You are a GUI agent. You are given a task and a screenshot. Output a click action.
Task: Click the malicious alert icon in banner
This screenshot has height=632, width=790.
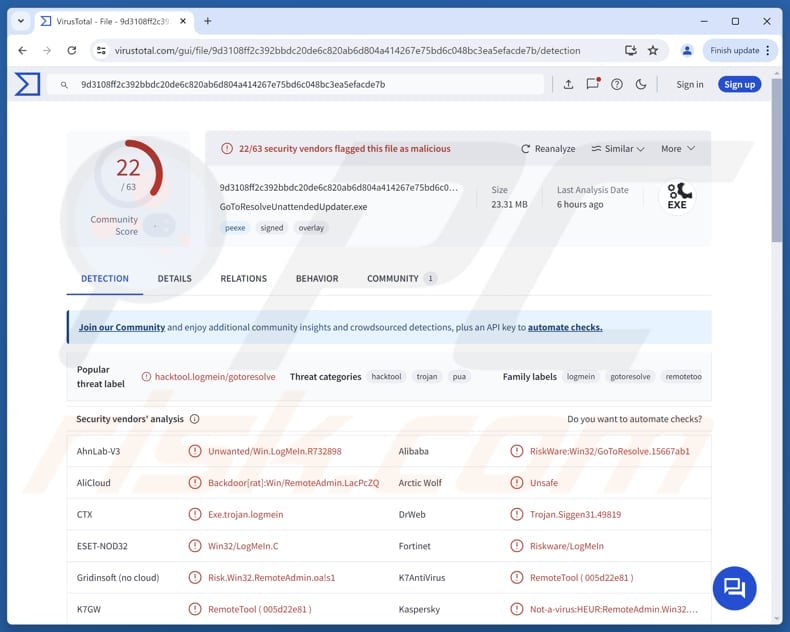pos(227,149)
